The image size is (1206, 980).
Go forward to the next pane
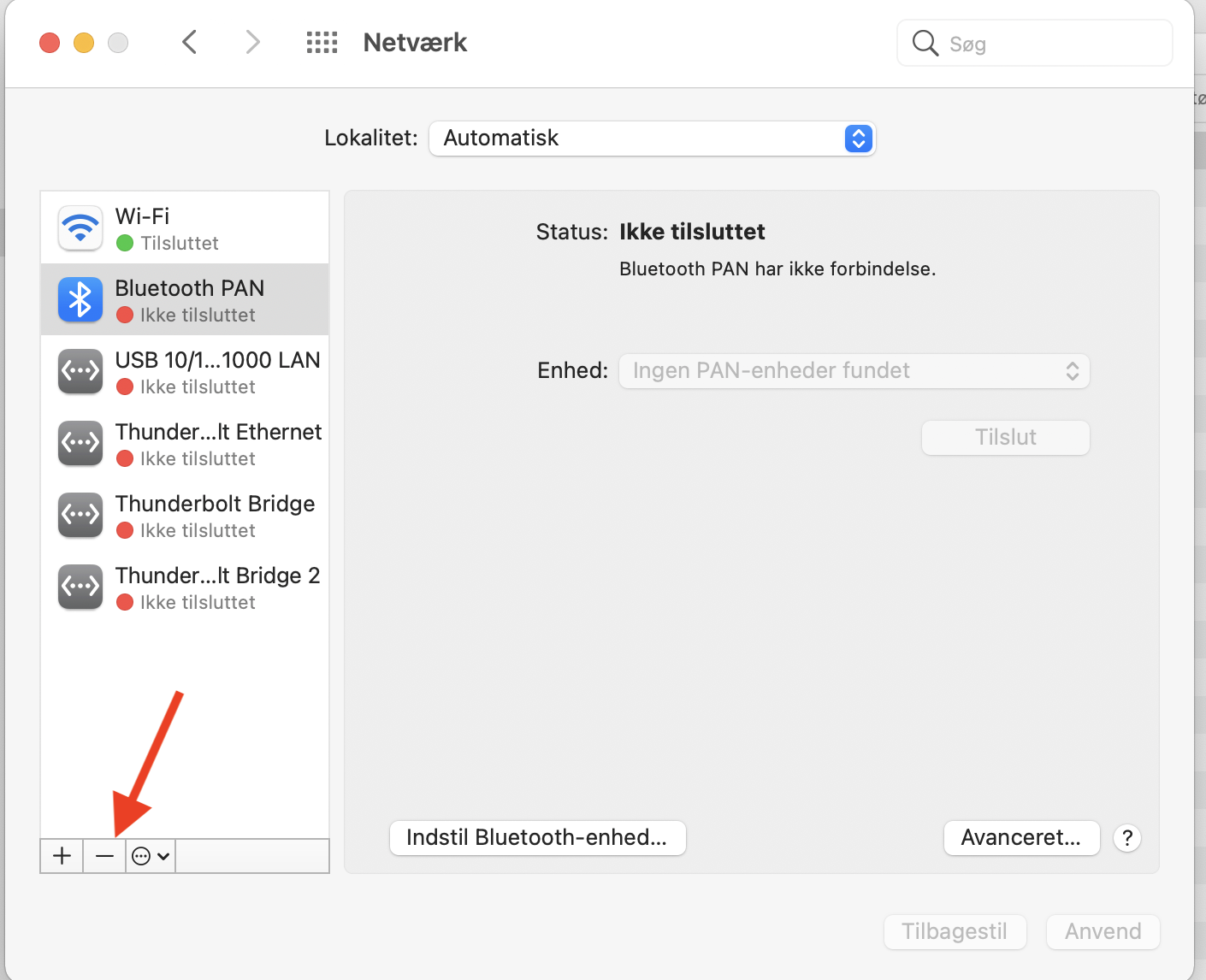pos(252,43)
